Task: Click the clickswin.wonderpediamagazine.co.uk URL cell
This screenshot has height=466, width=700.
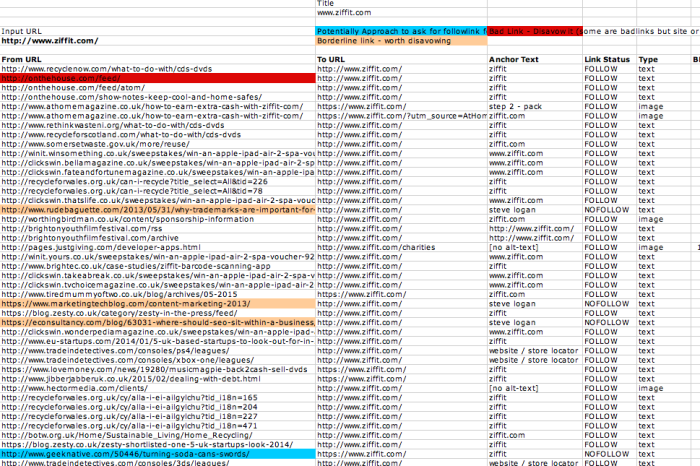Action: (x=158, y=332)
